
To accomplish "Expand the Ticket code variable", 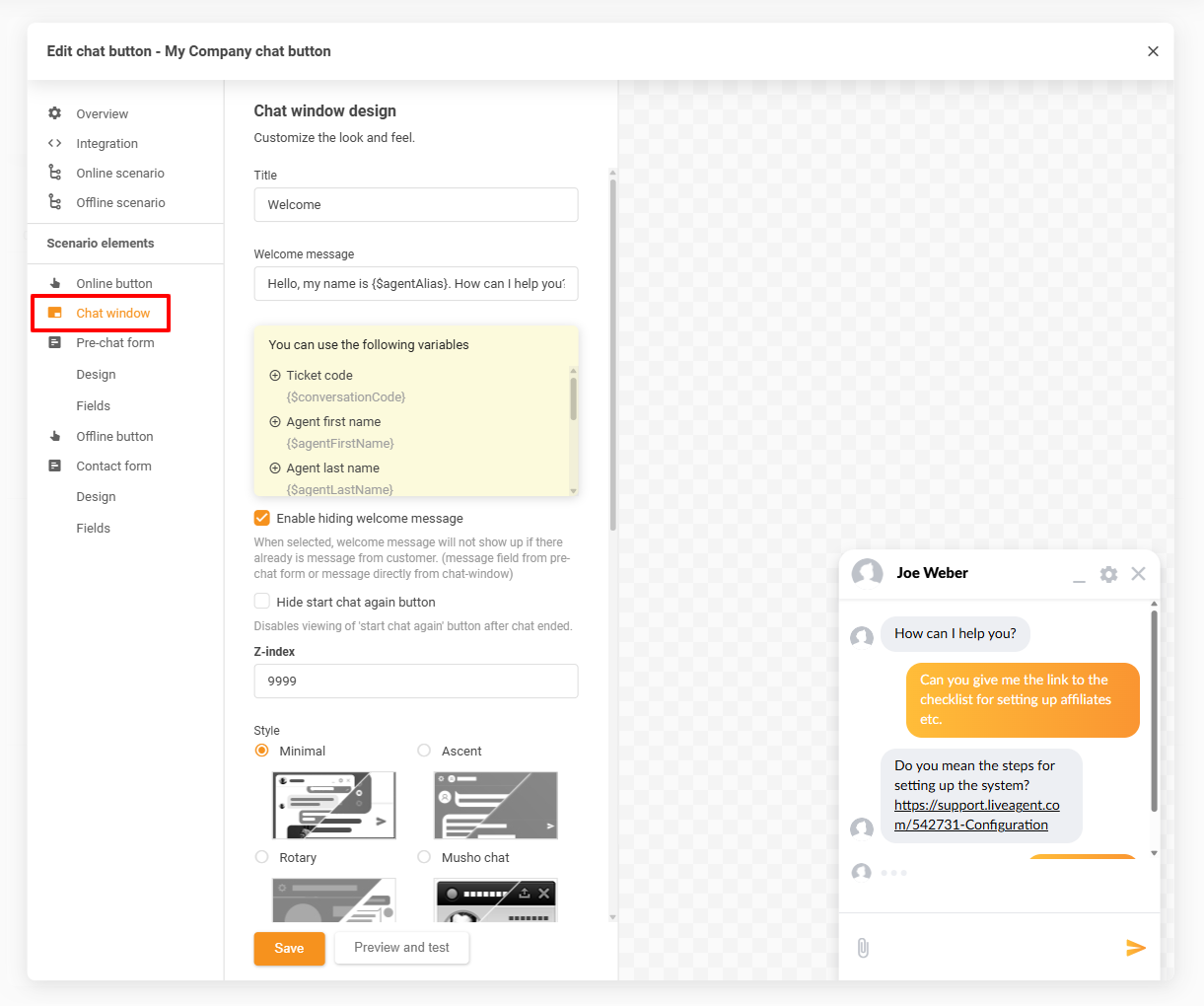I will [275, 376].
